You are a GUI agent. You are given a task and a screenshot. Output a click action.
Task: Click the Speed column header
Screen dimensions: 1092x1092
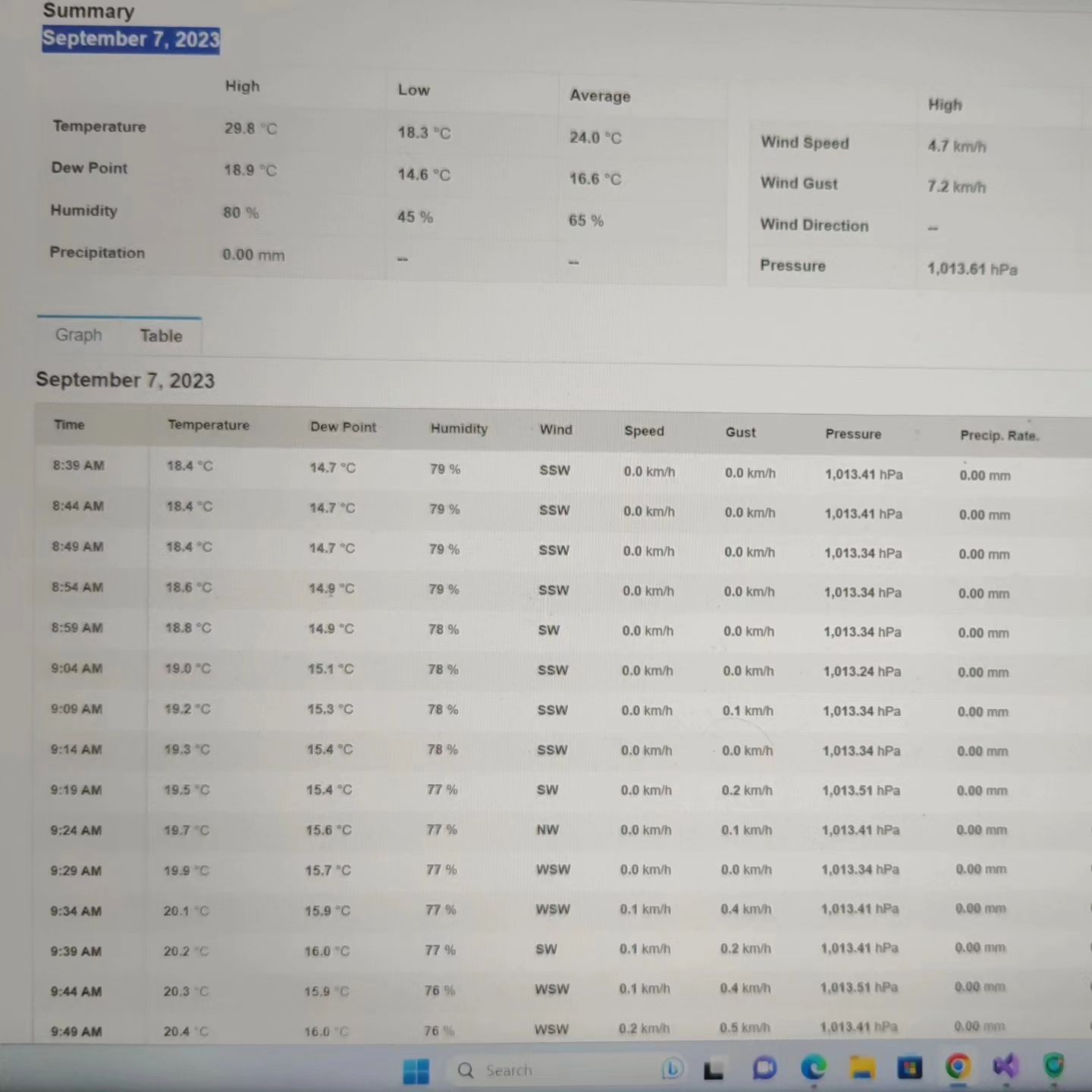click(644, 431)
